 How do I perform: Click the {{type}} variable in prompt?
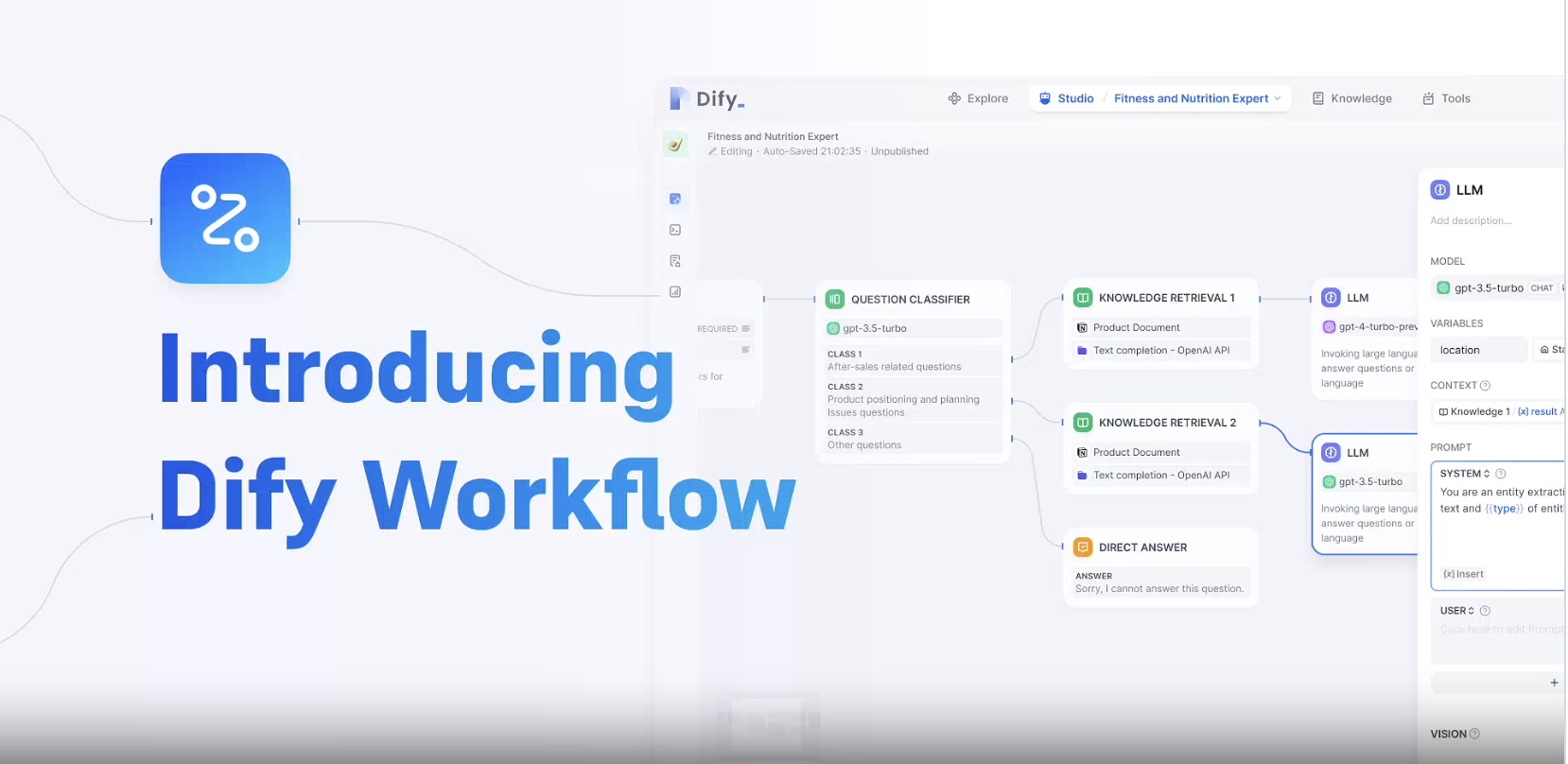(1504, 509)
